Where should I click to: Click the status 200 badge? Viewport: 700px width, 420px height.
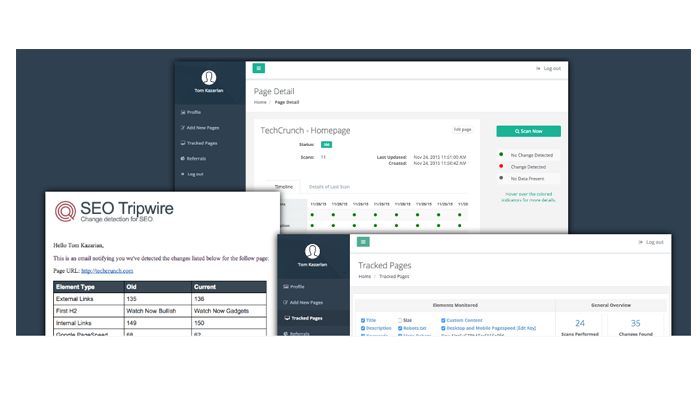pyautogui.click(x=326, y=145)
